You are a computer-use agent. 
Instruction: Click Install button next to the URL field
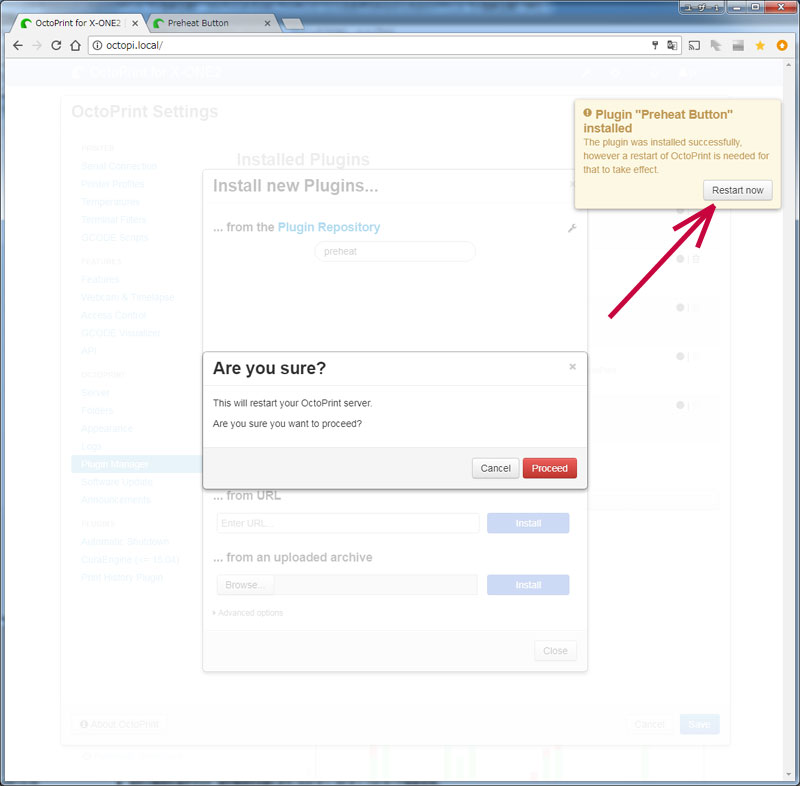click(528, 523)
